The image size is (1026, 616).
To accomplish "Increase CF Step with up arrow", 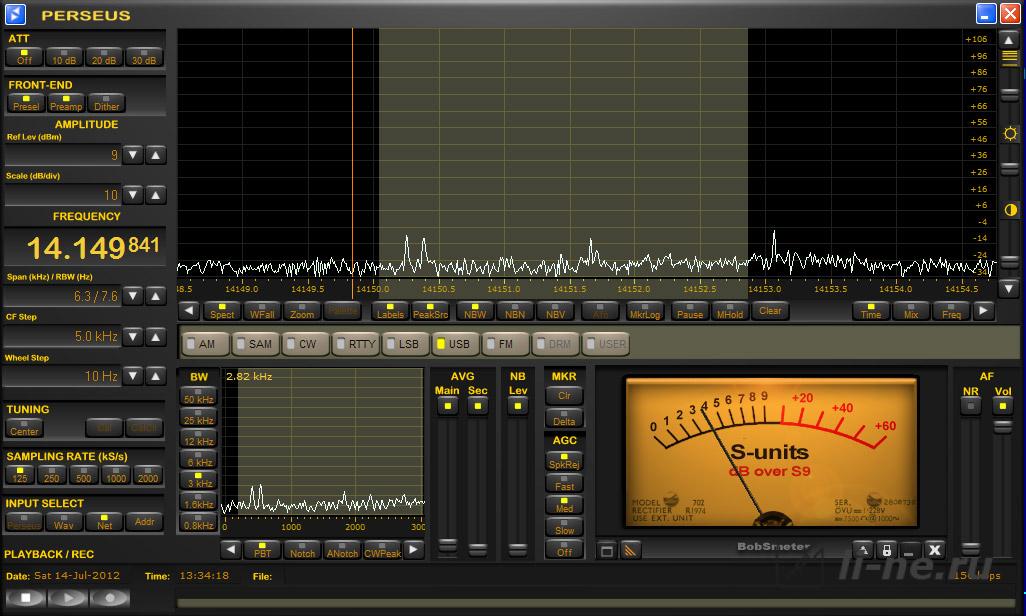I will point(156,336).
